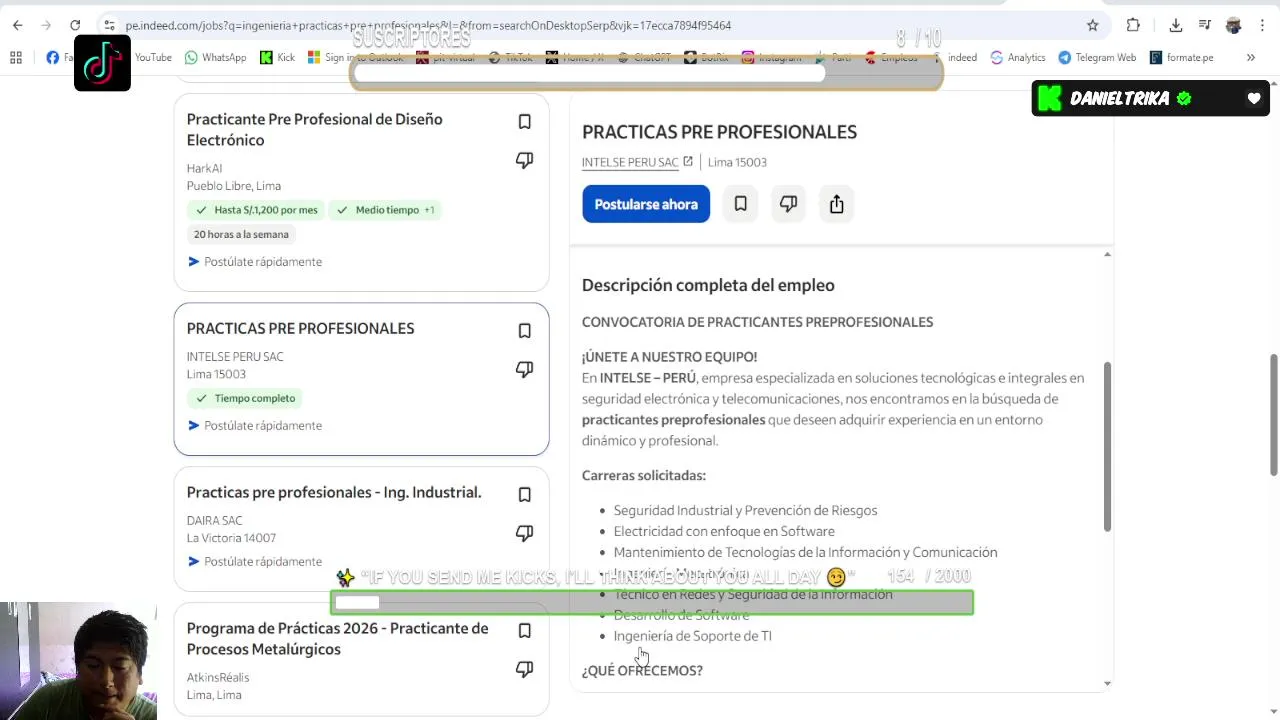Open Programa de Prácticas 2026 listing
1280x720 pixels.
[x=337, y=638]
